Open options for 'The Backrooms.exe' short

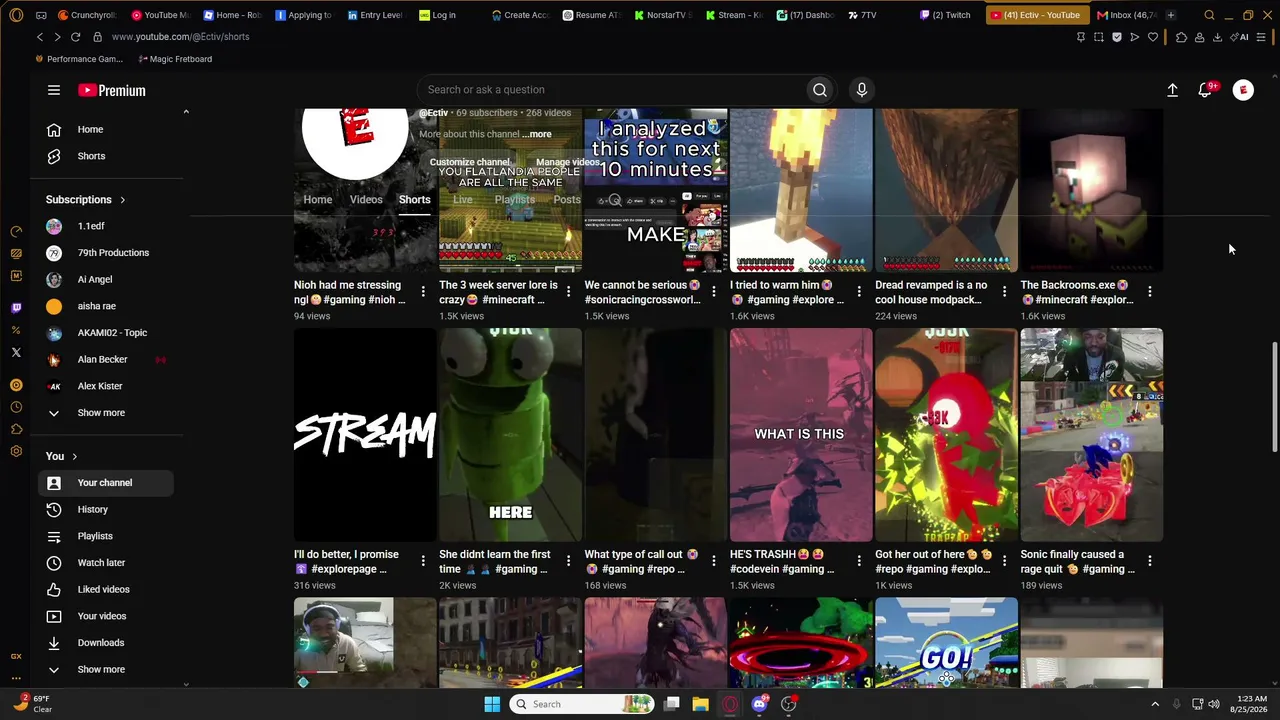click(x=1150, y=292)
